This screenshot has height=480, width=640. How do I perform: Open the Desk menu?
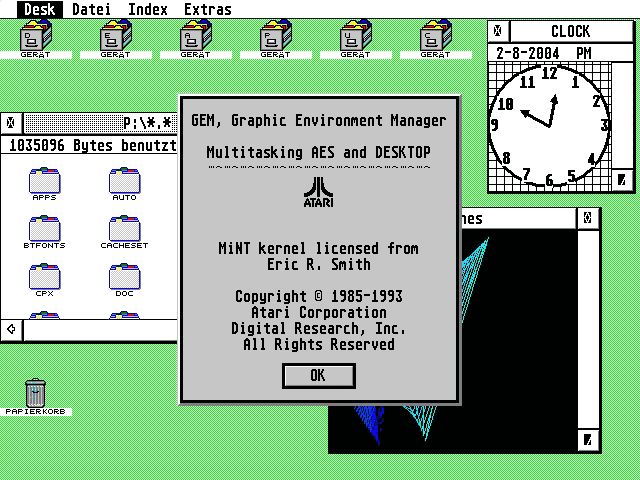pos(40,9)
